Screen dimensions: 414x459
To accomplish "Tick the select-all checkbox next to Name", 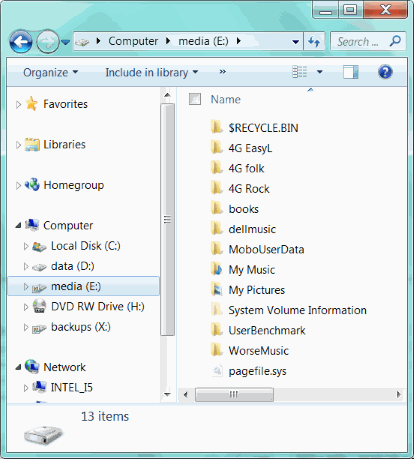I will (195, 99).
